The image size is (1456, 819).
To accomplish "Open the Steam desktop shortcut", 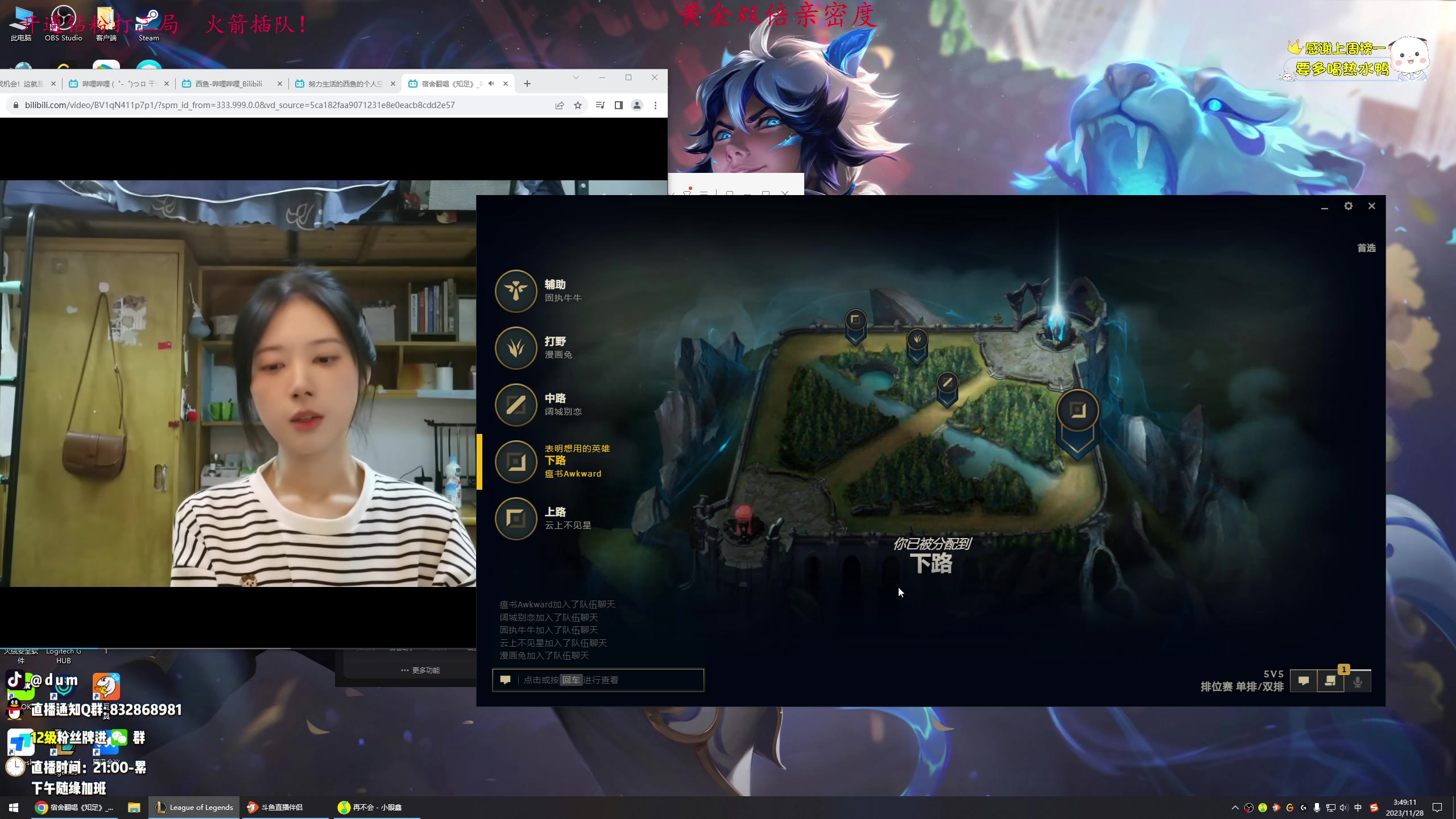I will click(x=148, y=23).
